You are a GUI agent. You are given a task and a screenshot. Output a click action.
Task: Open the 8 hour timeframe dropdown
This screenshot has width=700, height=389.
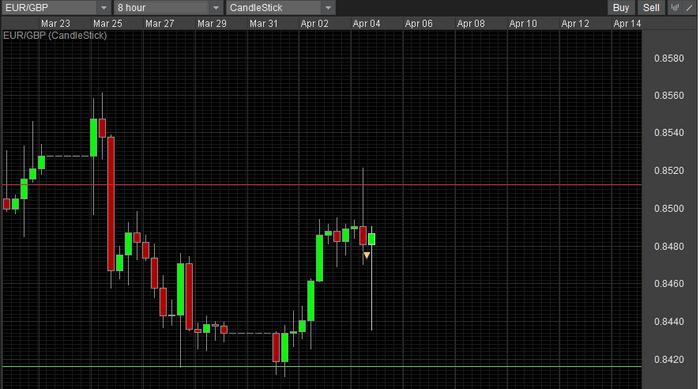point(168,8)
